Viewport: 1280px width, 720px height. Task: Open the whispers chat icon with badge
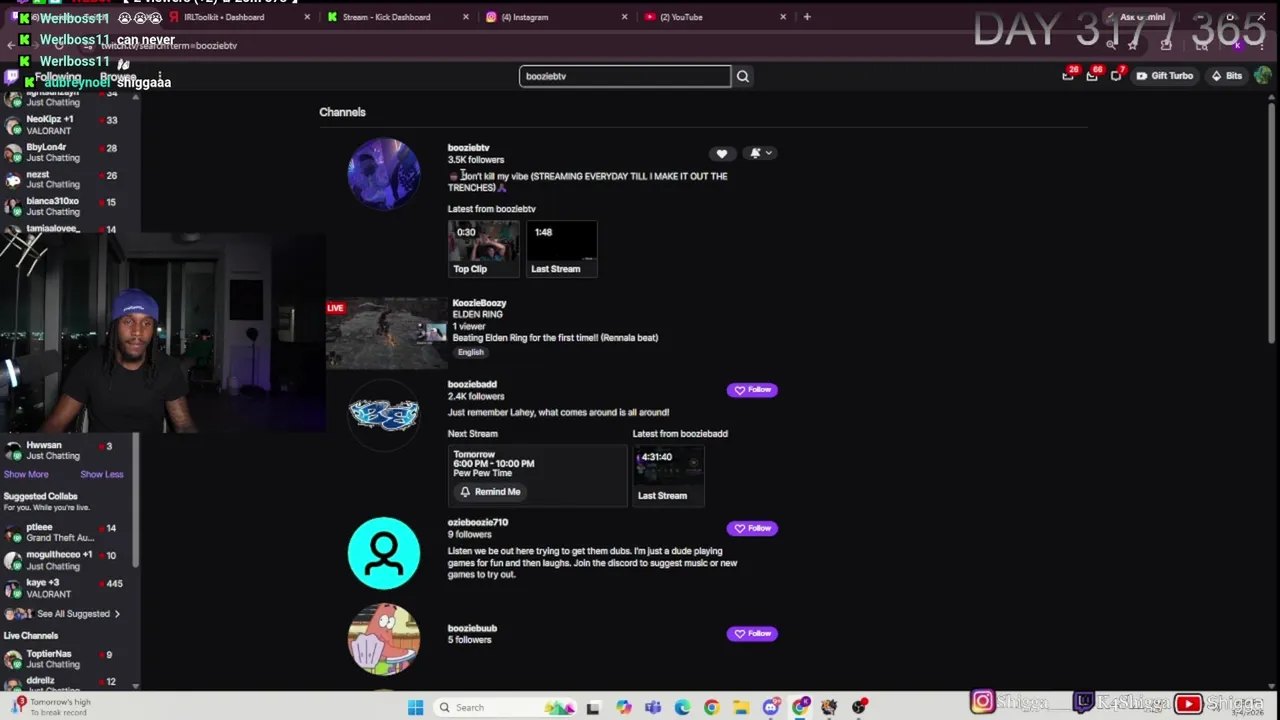tap(1117, 75)
